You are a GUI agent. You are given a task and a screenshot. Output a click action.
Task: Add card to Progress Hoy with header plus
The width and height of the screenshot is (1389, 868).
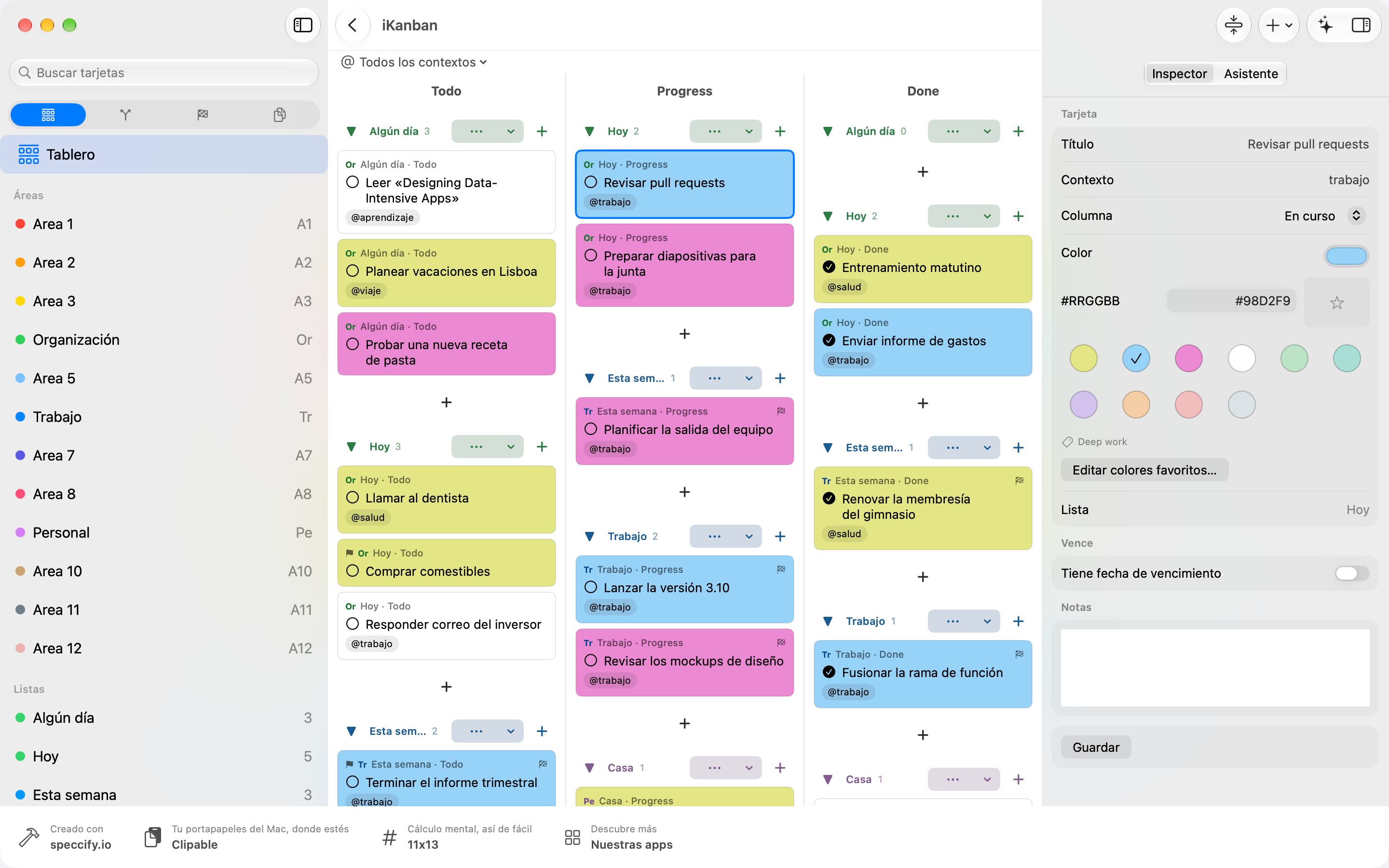780,132
